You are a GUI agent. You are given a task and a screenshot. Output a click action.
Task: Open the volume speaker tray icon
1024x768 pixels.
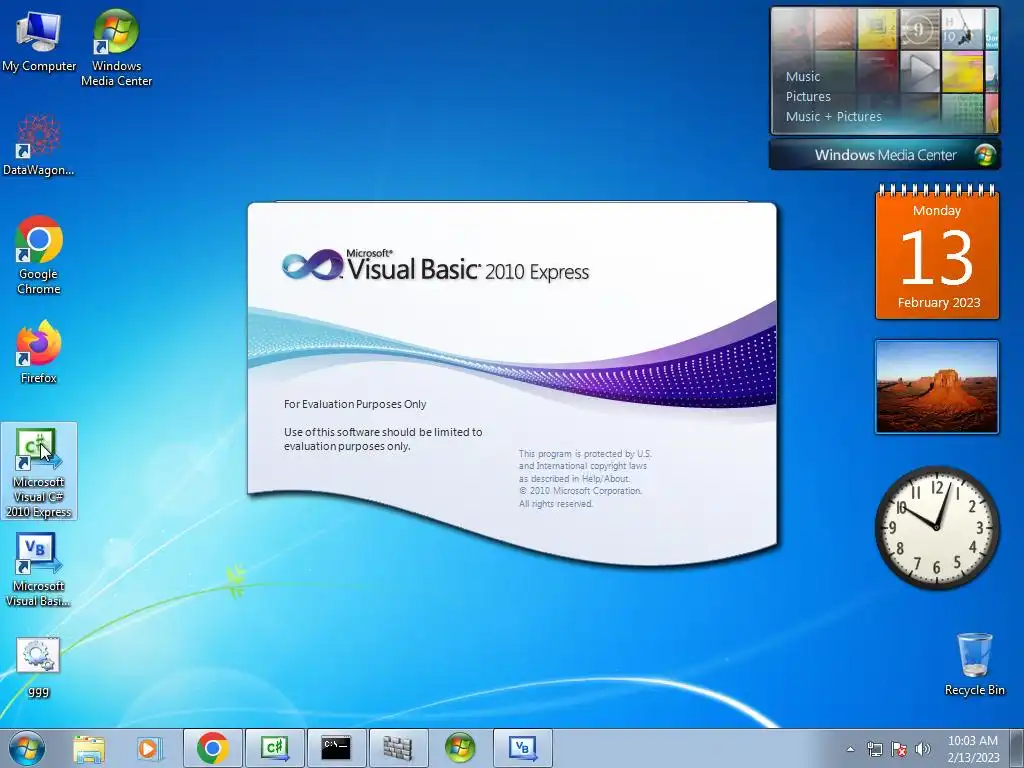(x=923, y=749)
